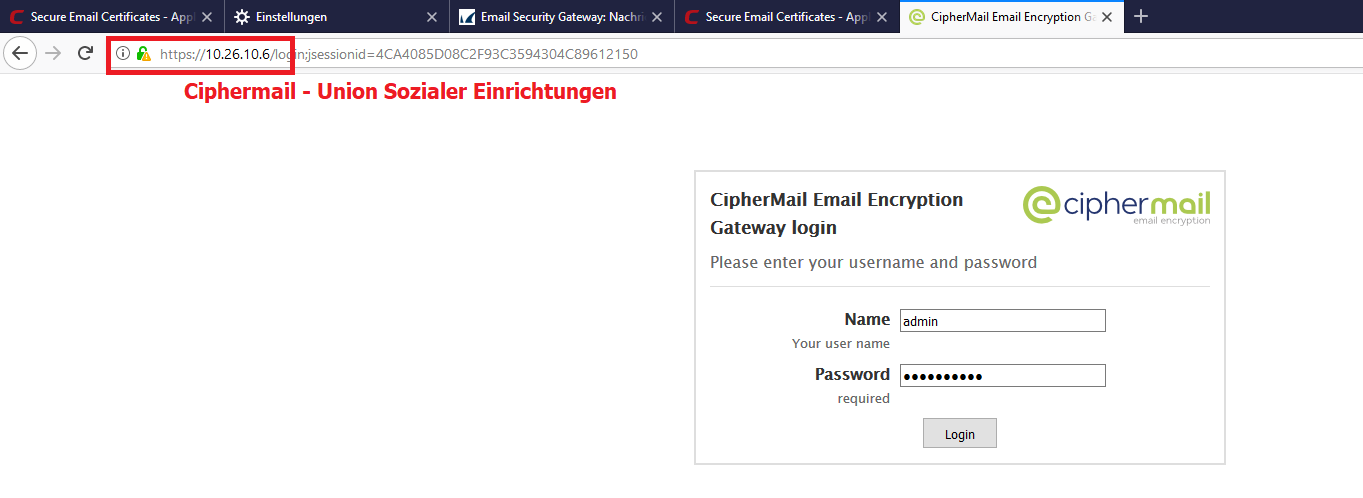Image resolution: width=1363 pixels, height=498 pixels.
Task: Close the Einstellungen tab
Action: point(432,17)
